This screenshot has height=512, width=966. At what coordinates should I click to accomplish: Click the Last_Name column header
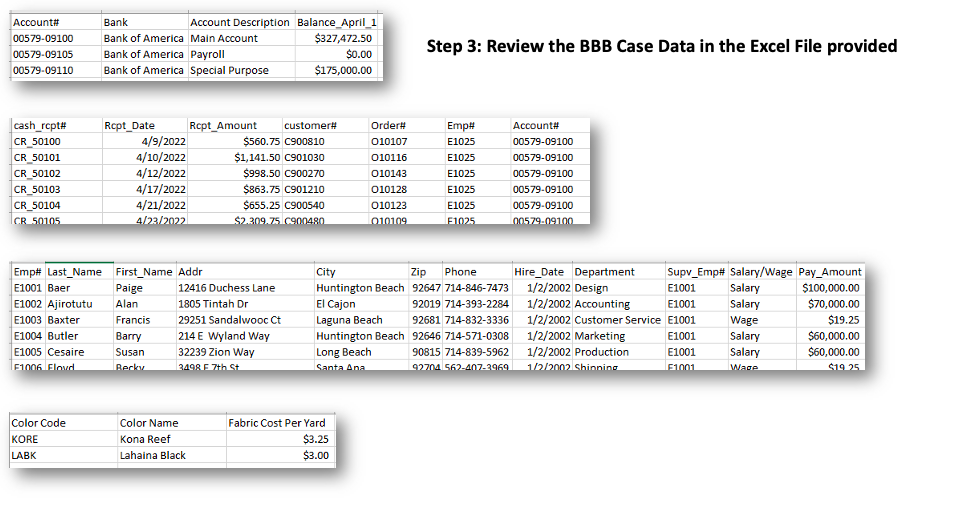click(x=75, y=272)
